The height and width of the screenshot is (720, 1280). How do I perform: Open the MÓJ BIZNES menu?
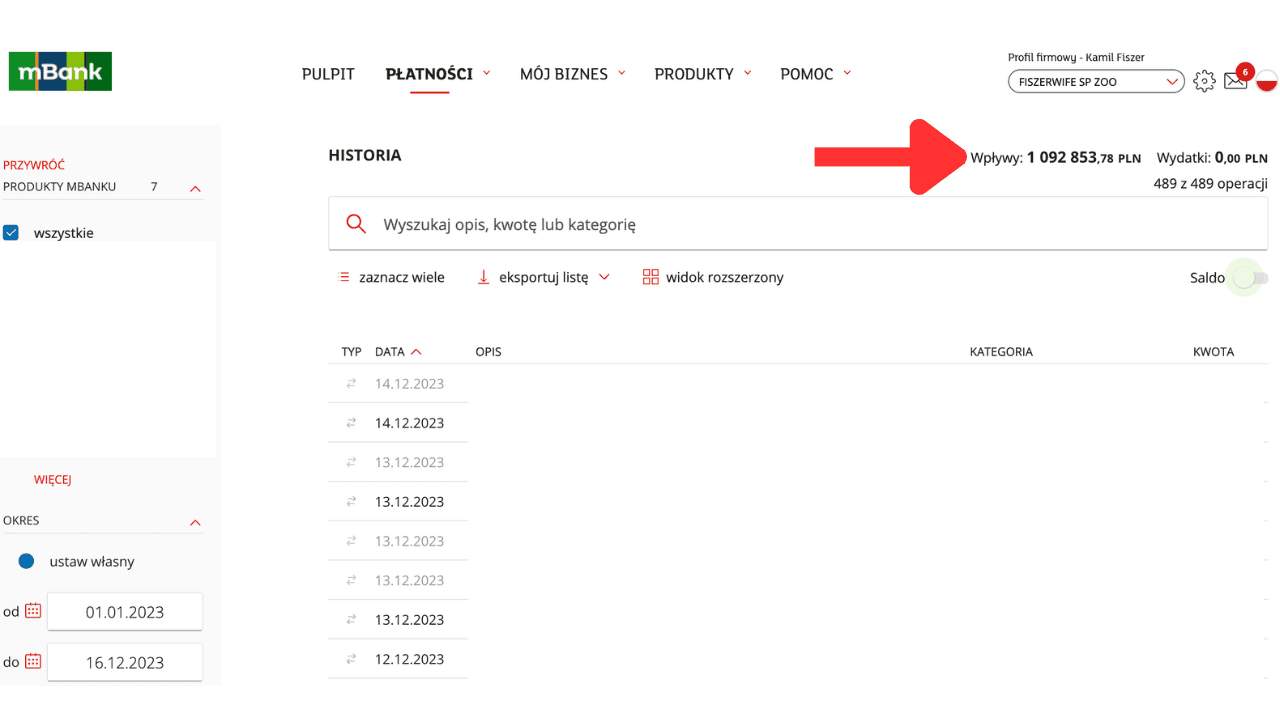572,74
